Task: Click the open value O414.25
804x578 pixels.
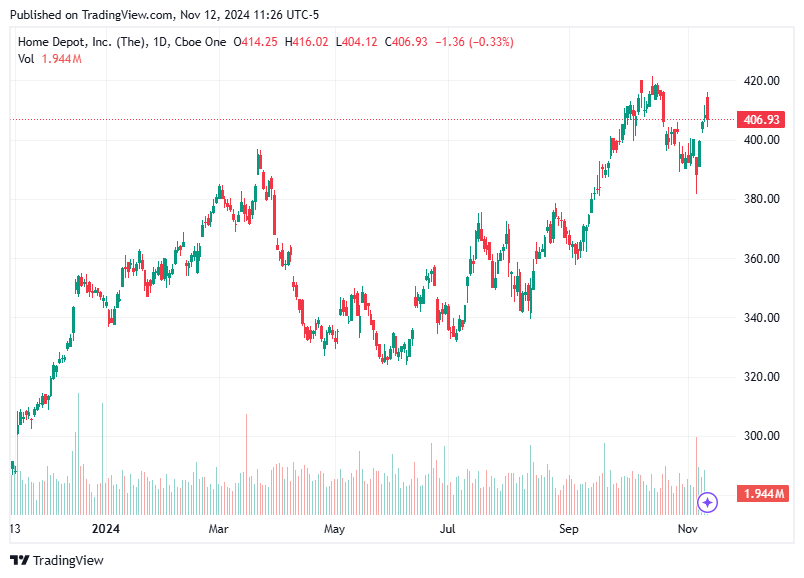Action: pyautogui.click(x=254, y=42)
